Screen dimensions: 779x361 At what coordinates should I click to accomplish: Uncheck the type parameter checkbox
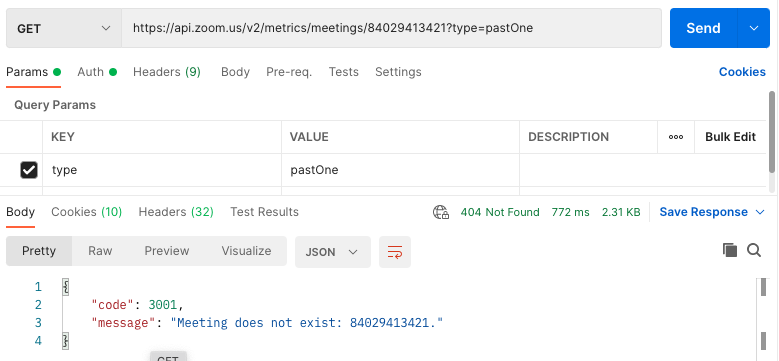28,170
